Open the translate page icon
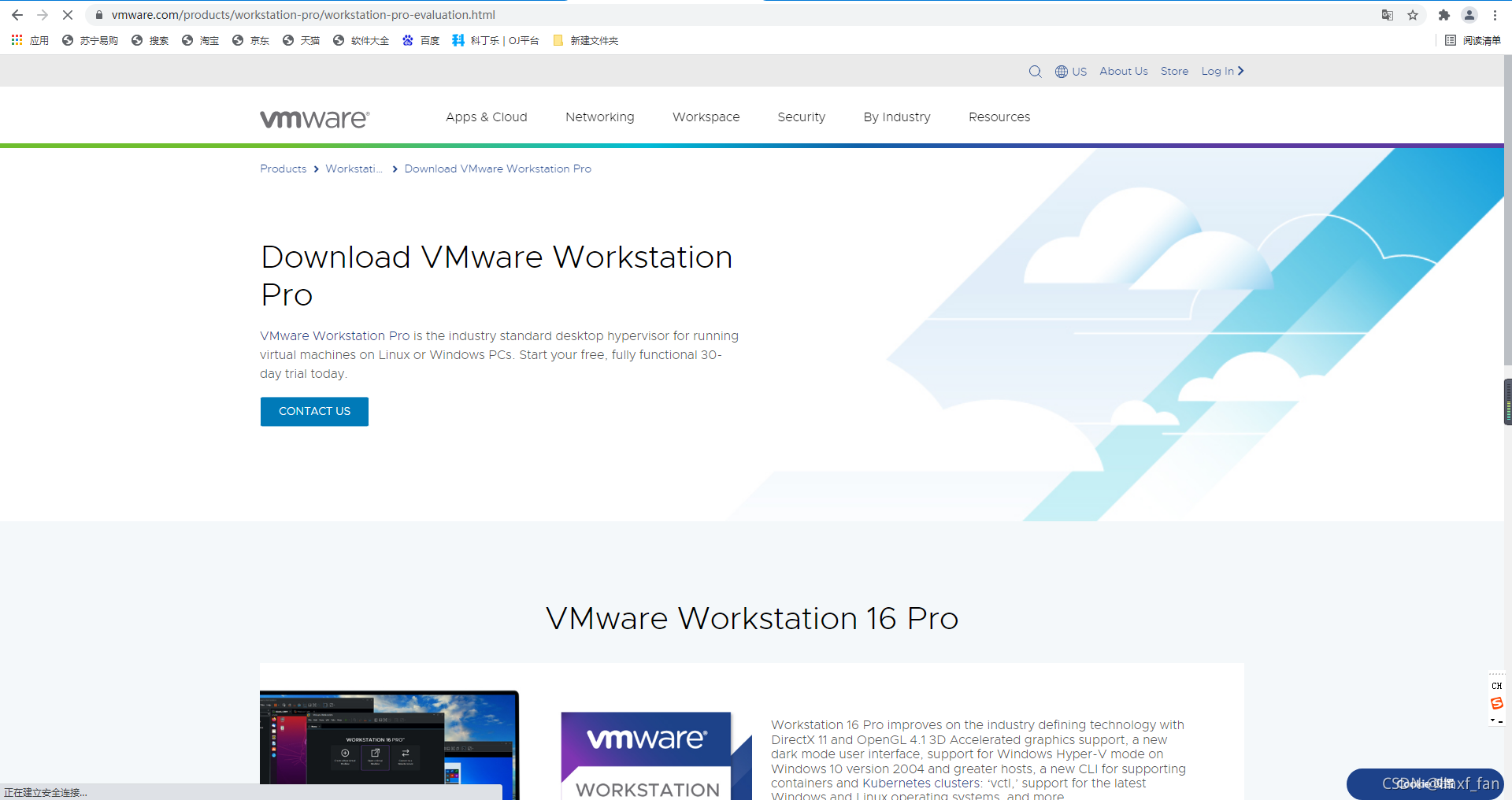 [1388, 15]
